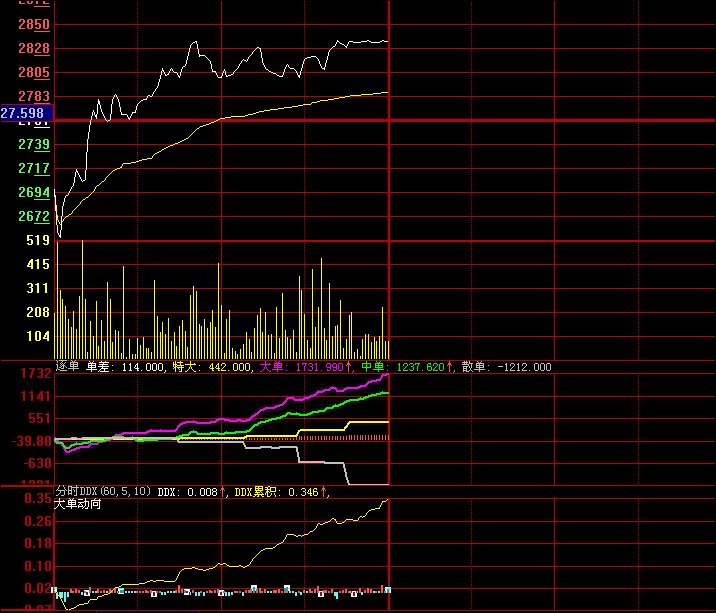Image resolution: width=716 pixels, height=613 pixels.
Task: Open the 分时DDX(60,5,10) indicator title
Action: click(x=104, y=491)
